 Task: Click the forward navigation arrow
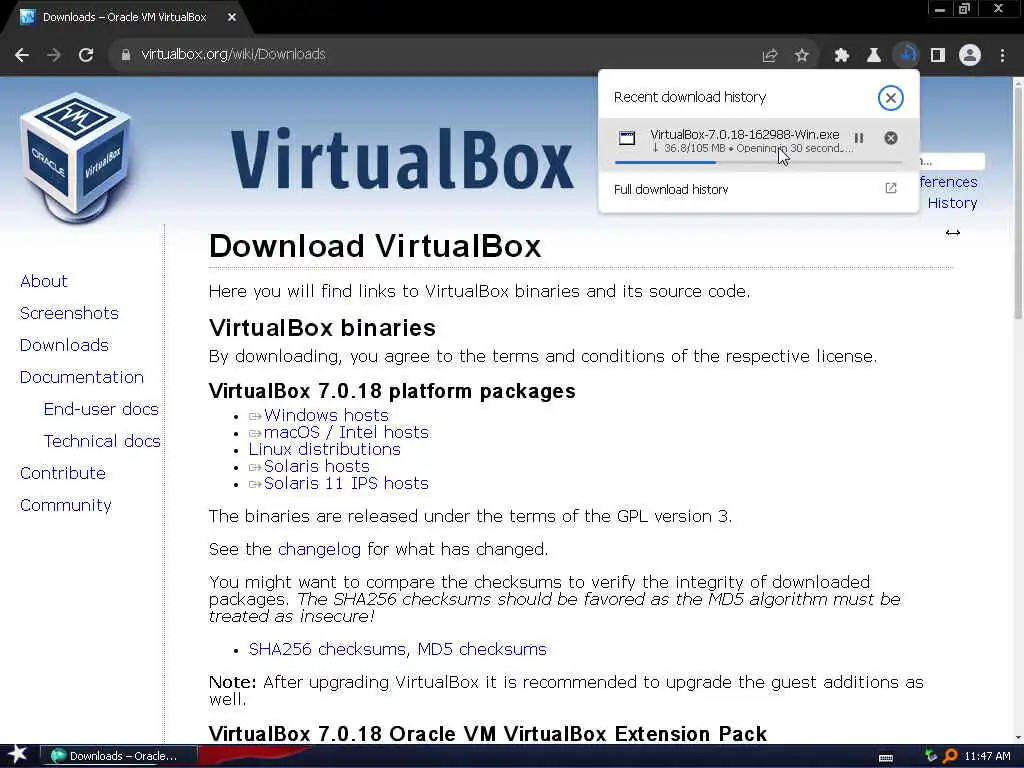[54, 55]
